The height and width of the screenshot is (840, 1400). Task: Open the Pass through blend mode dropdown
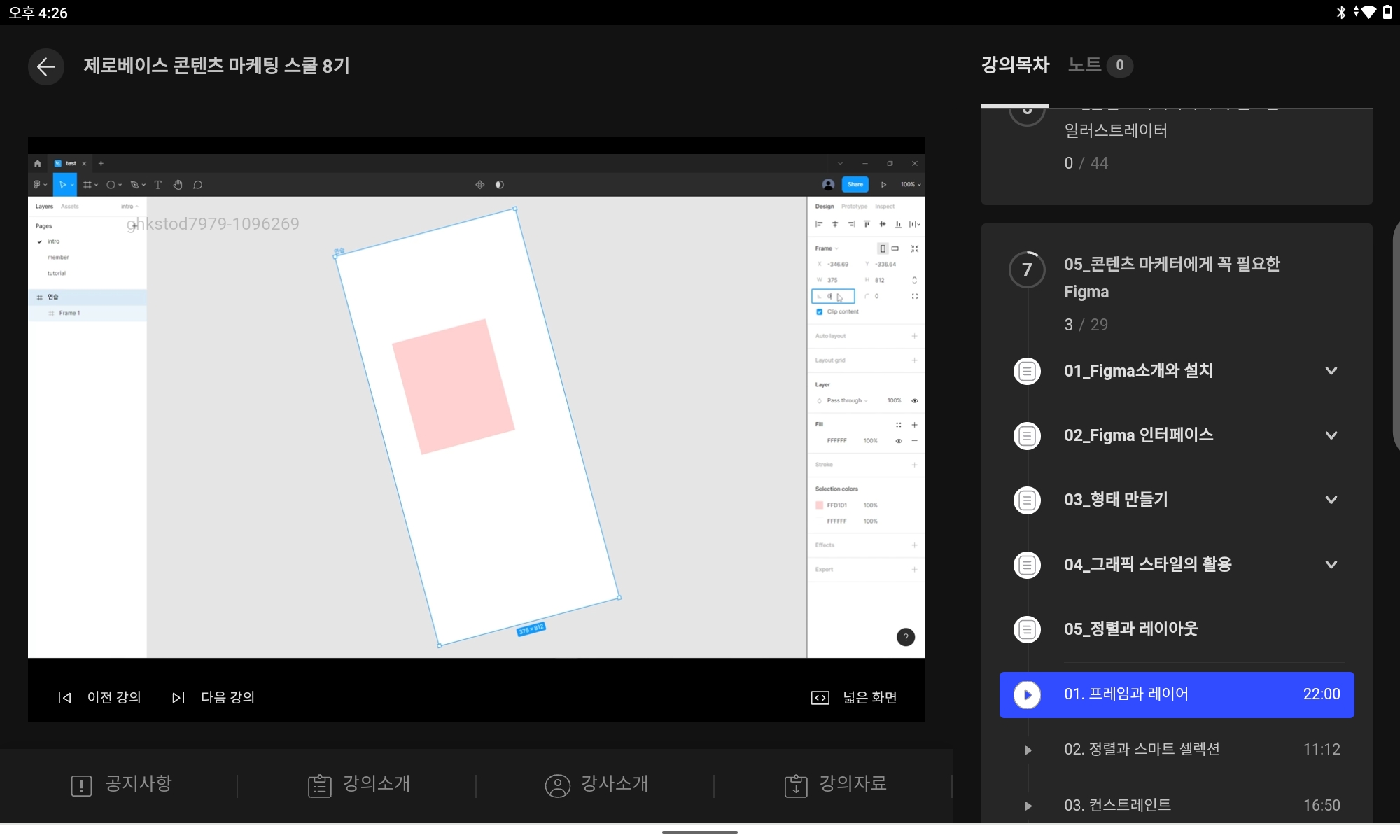tap(847, 401)
